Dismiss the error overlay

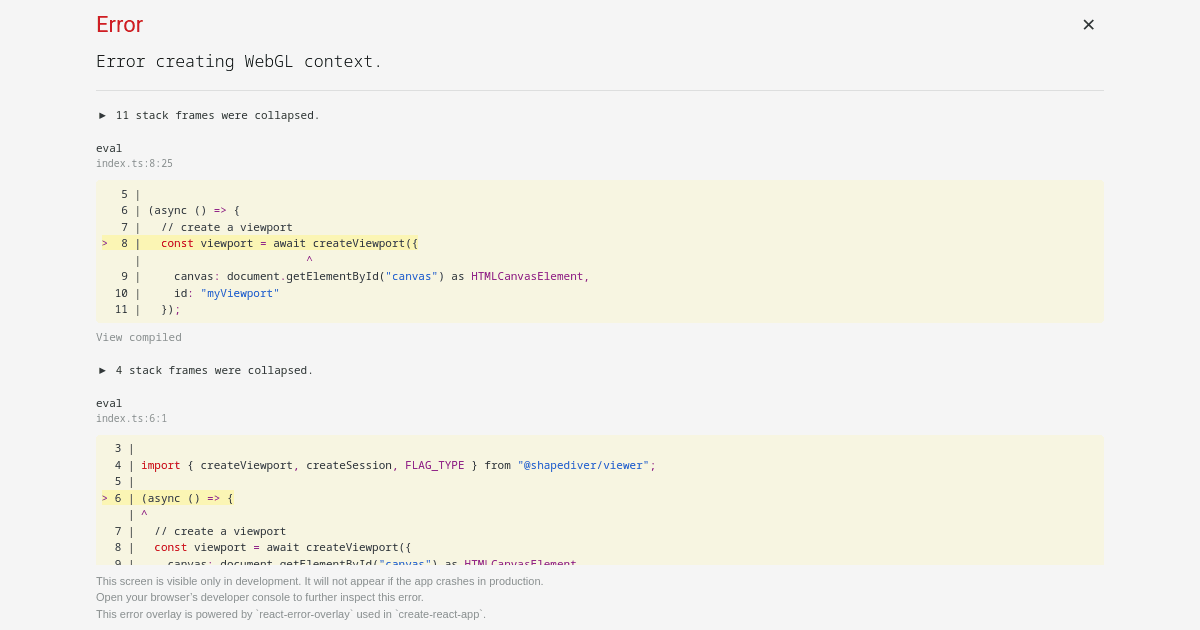pyautogui.click(x=1088, y=24)
